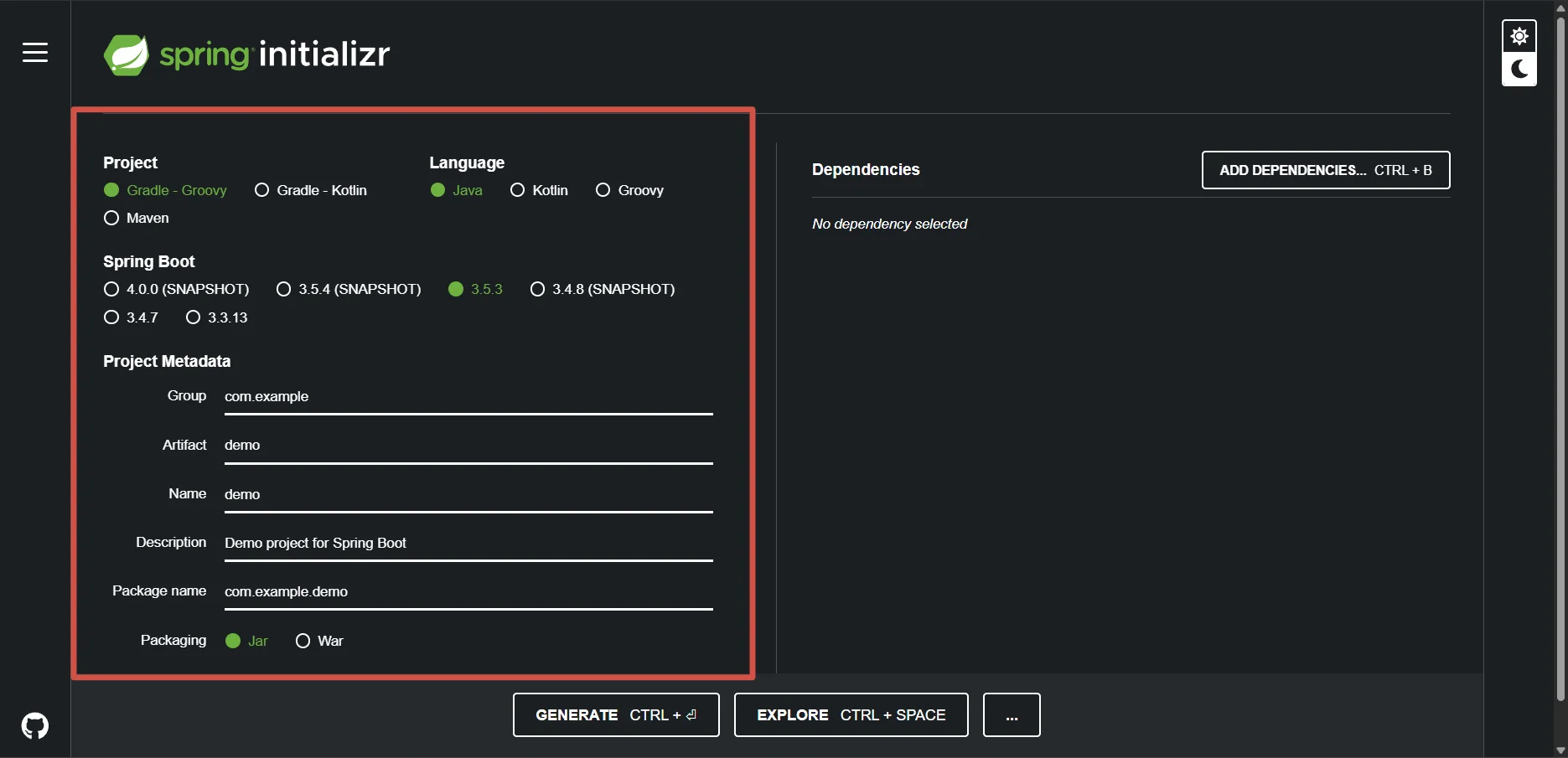Image resolution: width=1568 pixels, height=758 pixels.
Task: Select Spring Boot 3.3.13 version
Action: coord(217,317)
